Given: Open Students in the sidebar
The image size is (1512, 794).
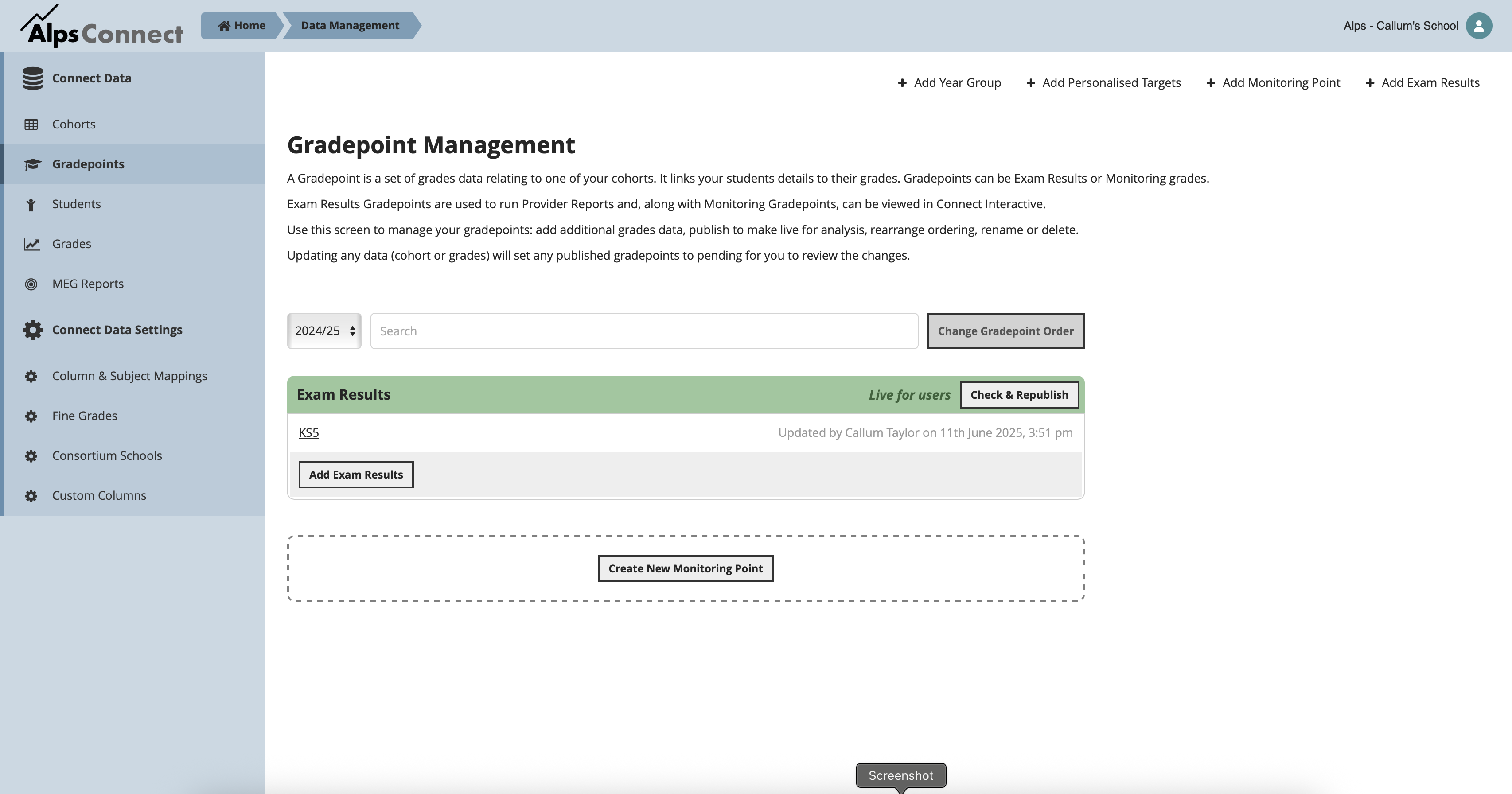Looking at the screenshot, I should point(132,204).
